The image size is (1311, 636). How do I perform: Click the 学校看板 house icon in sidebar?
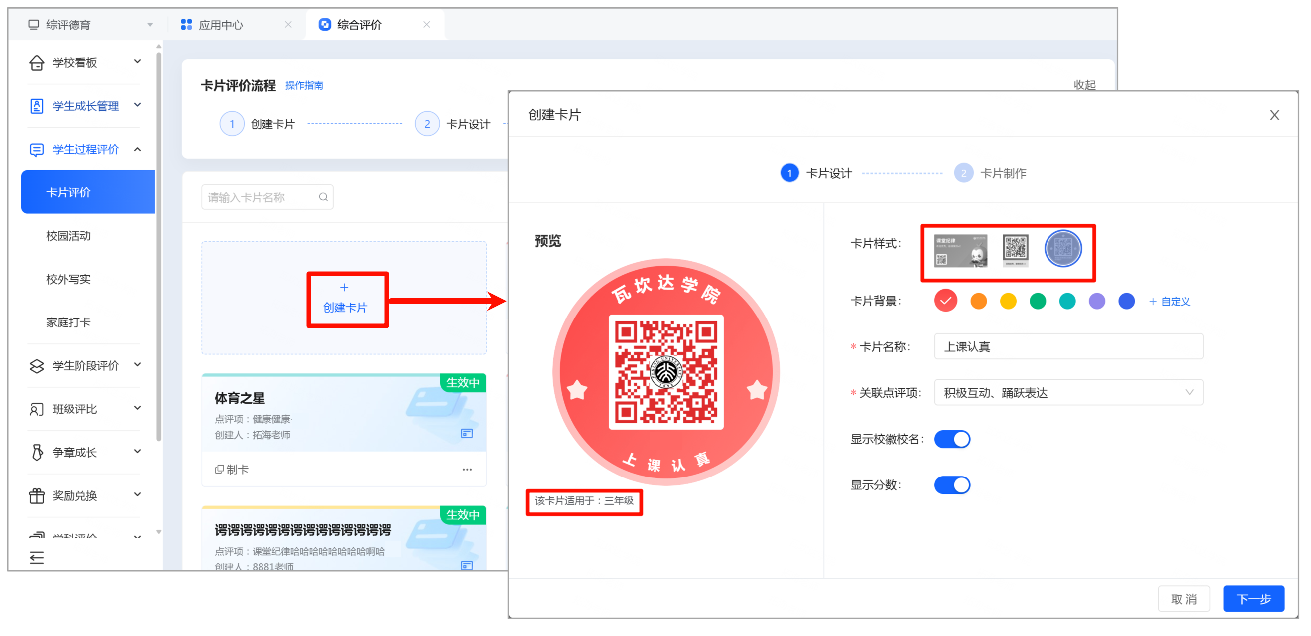37,62
